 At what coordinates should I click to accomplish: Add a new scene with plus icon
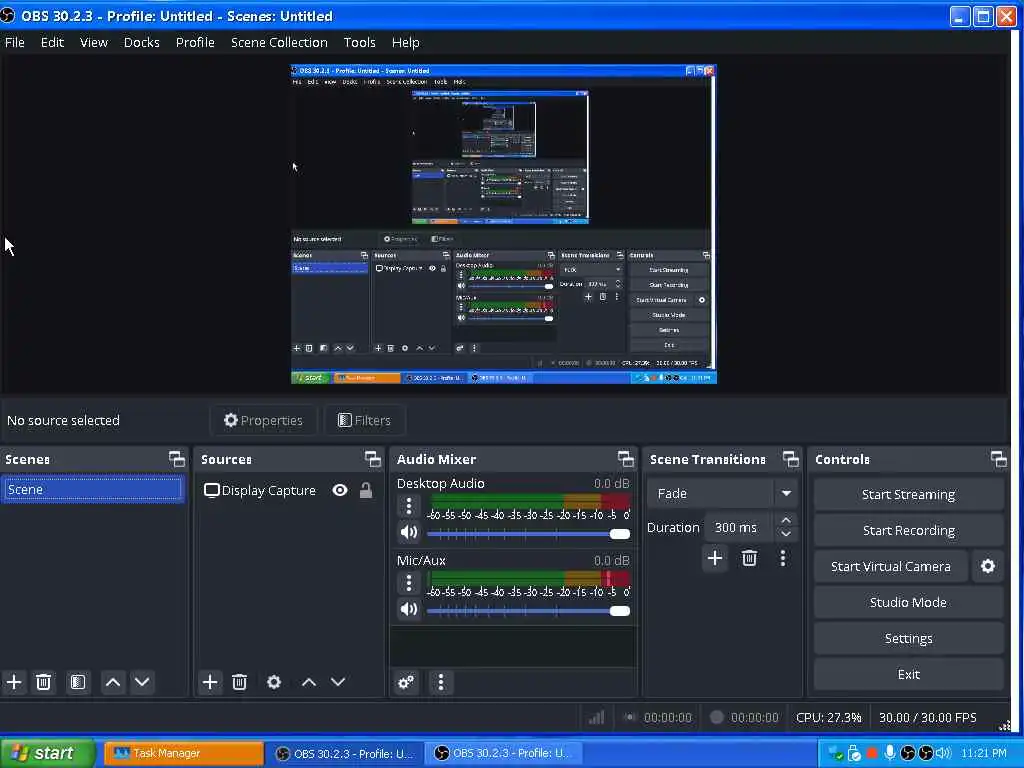coord(14,682)
